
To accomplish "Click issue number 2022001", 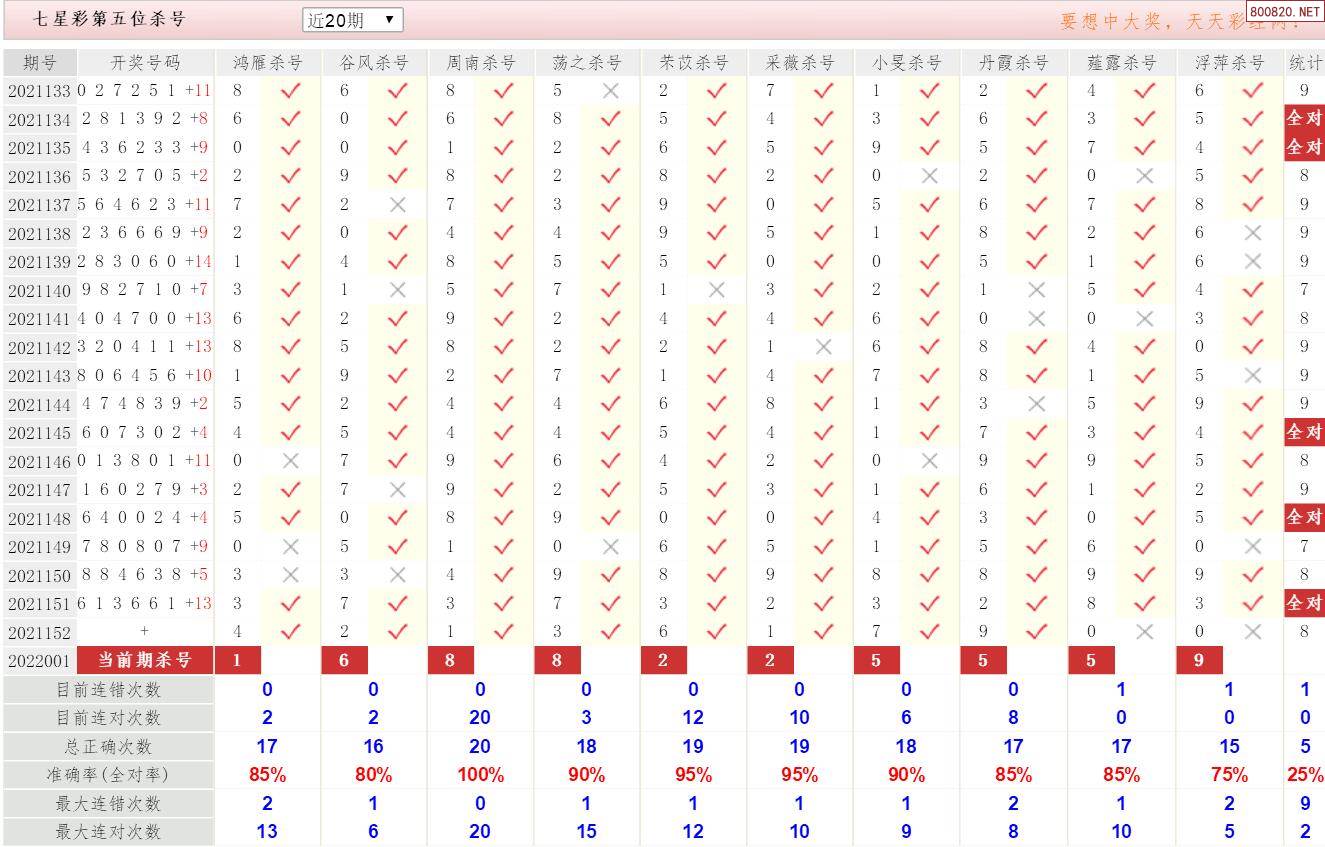I will (39, 661).
